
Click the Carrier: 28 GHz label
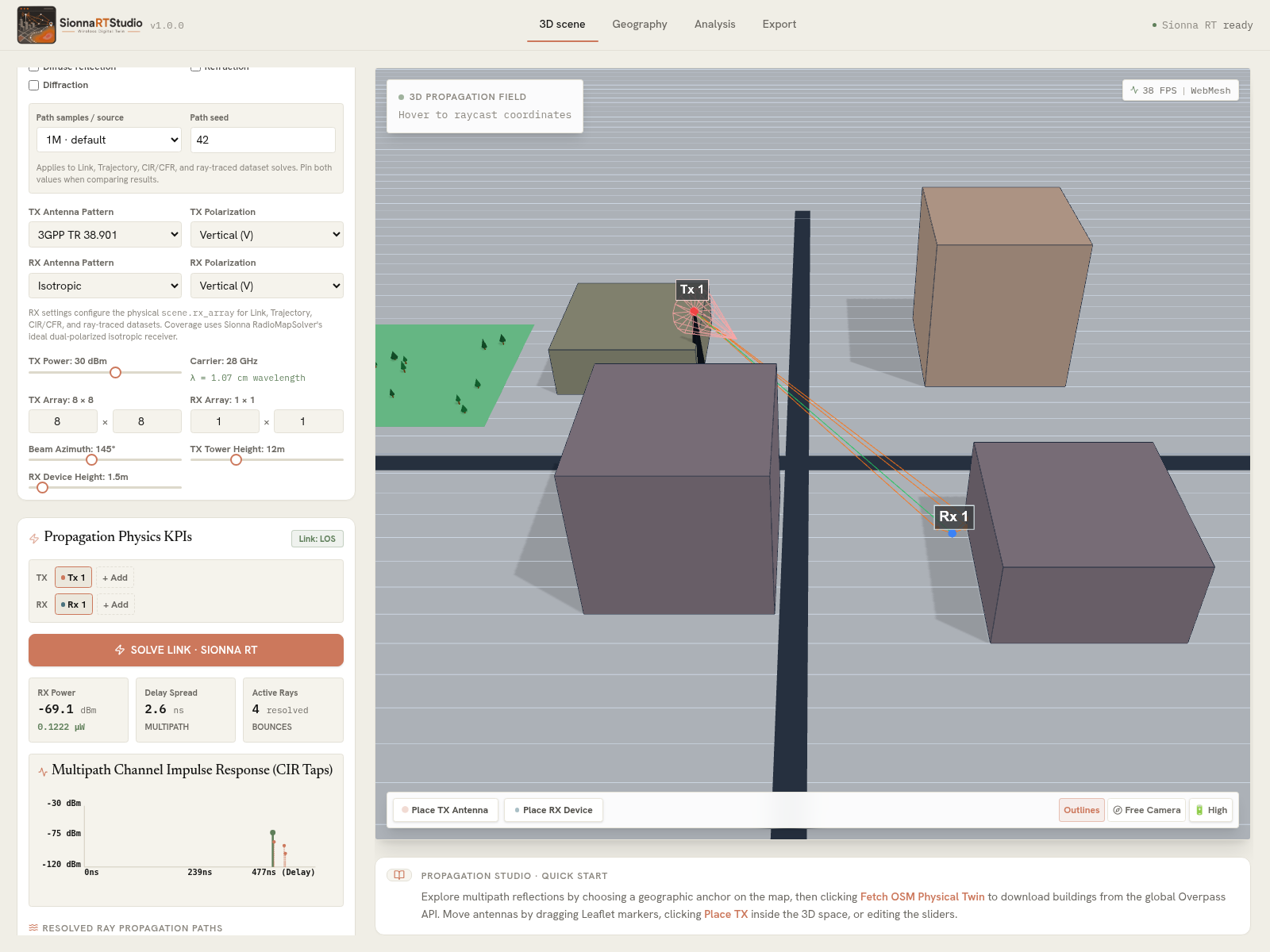224,361
